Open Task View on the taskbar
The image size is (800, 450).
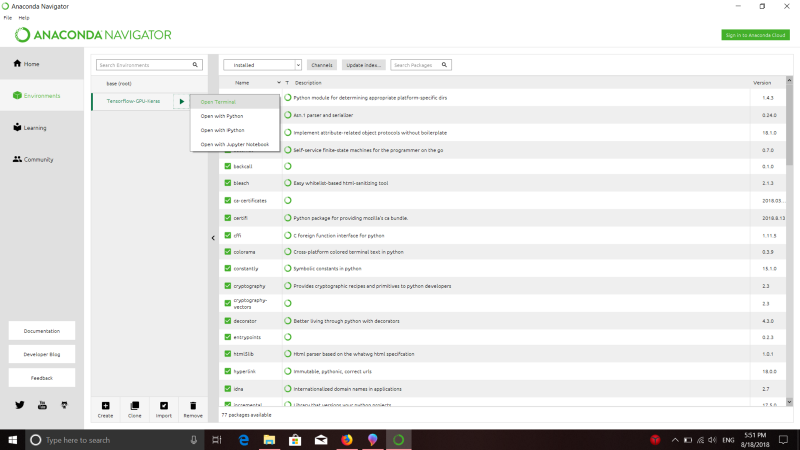coord(217,440)
